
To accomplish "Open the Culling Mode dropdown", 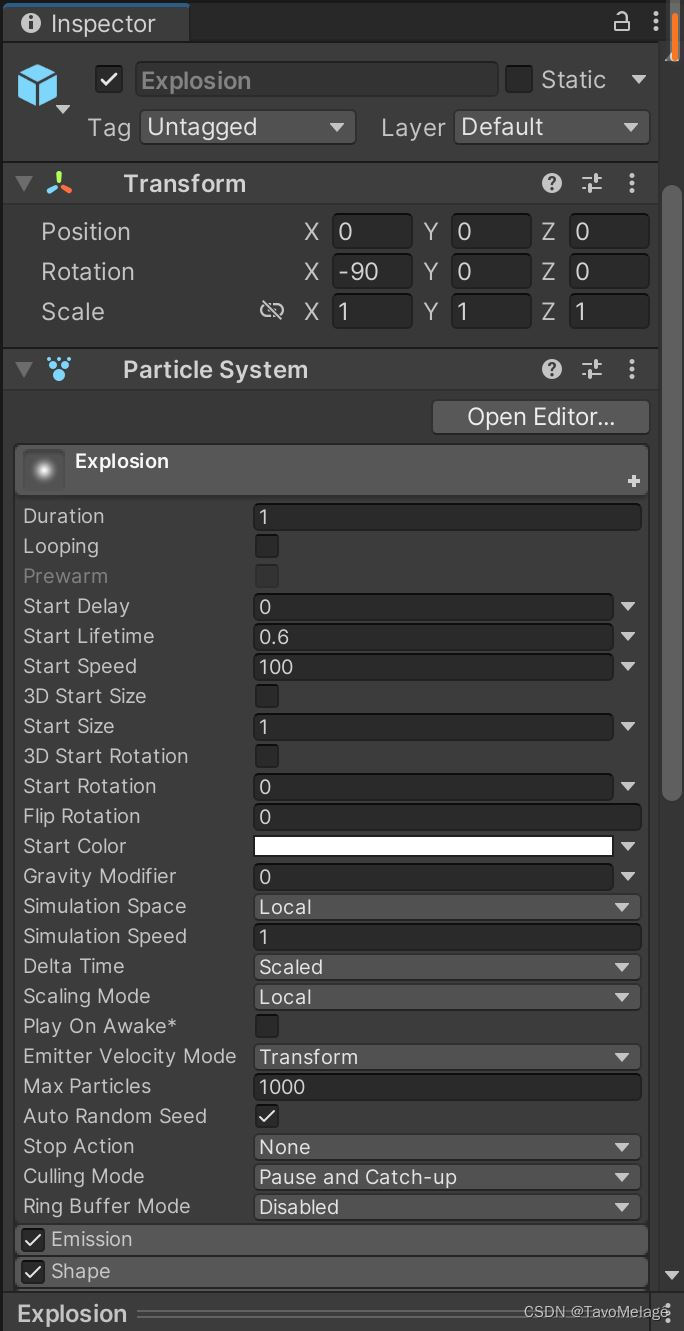I will 447,1177.
